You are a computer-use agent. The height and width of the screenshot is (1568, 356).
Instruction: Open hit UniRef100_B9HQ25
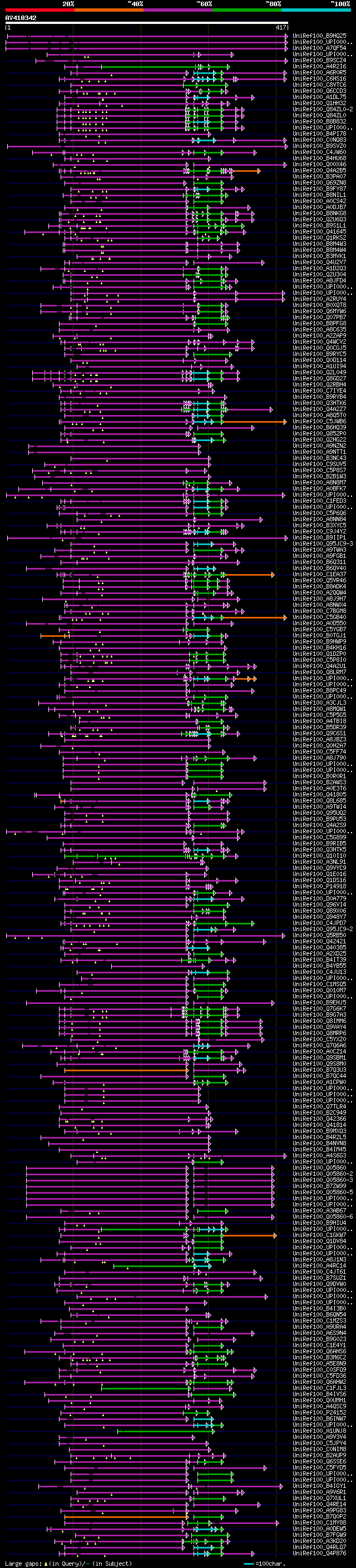[x=319, y=36]
